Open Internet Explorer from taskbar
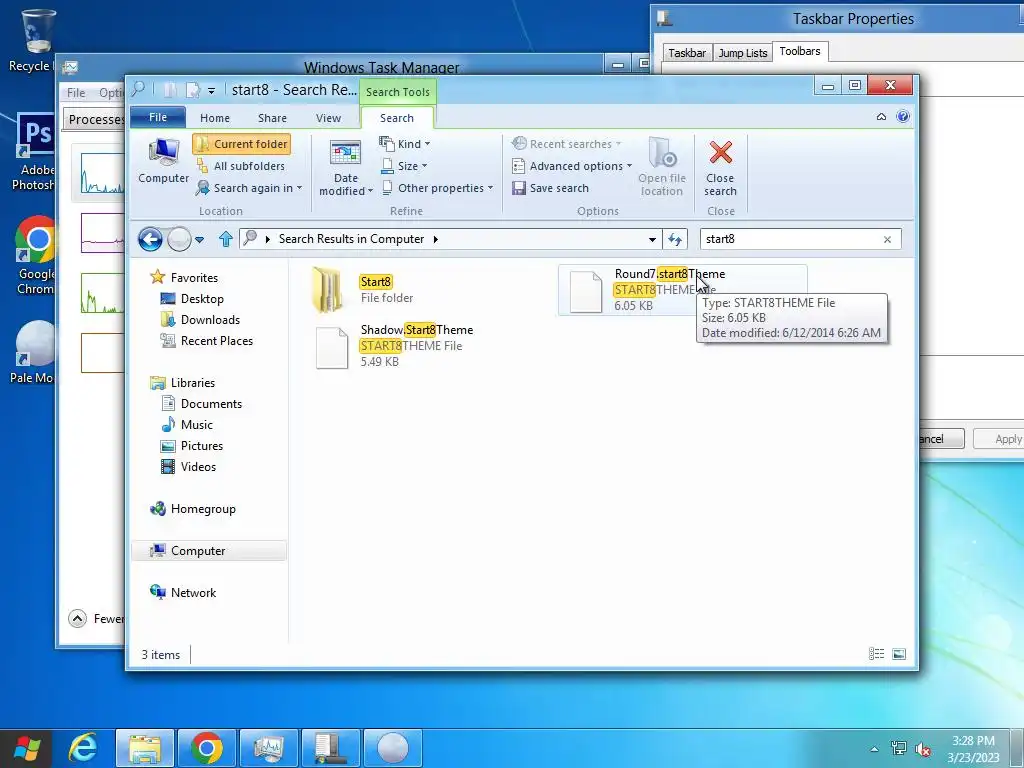This screenshot has width=1024, height=768. pyautogui.click(x=83, y=748)
